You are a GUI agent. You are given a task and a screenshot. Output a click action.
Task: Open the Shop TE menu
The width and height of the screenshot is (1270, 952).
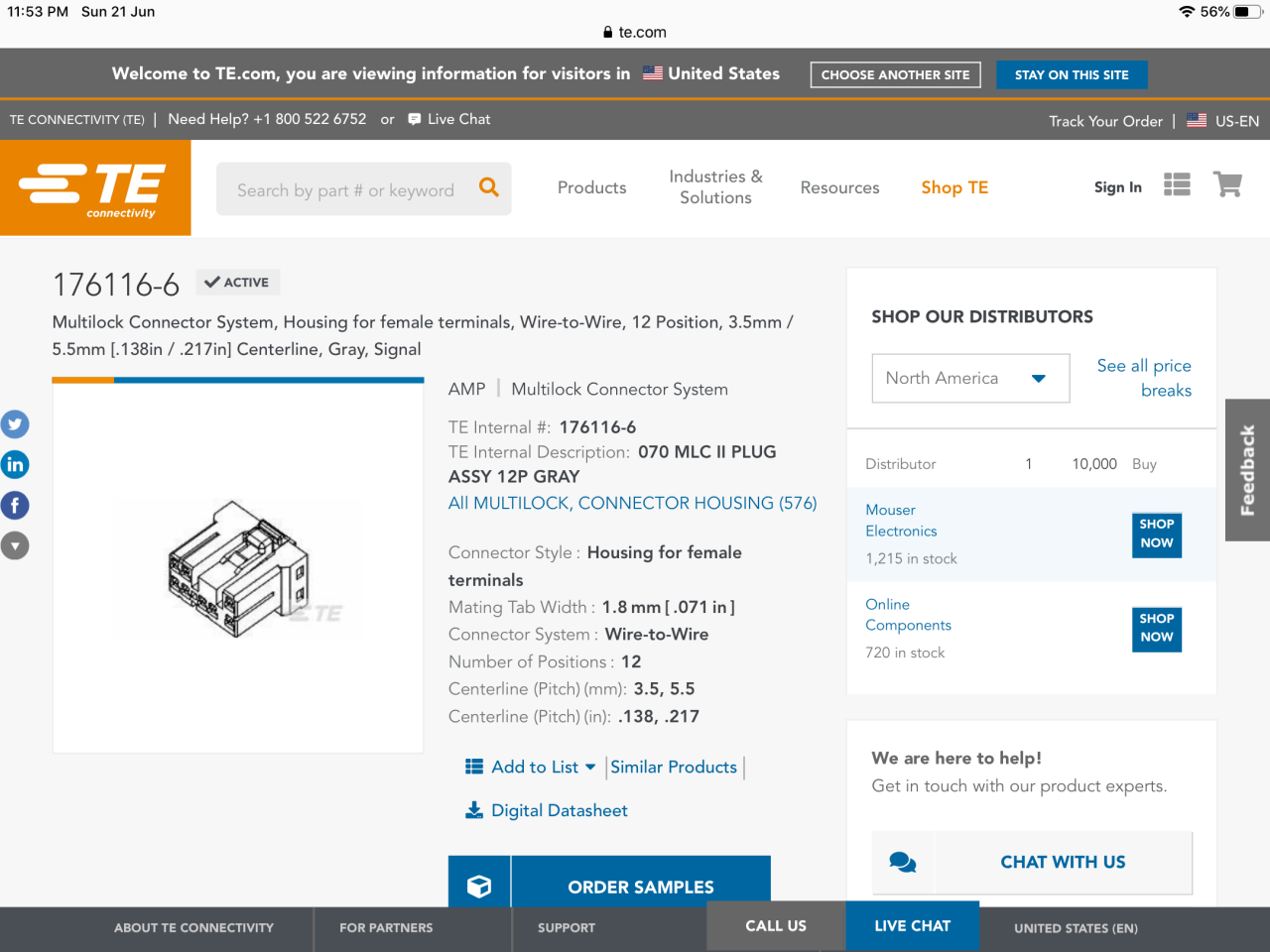(x=954, y=187)
